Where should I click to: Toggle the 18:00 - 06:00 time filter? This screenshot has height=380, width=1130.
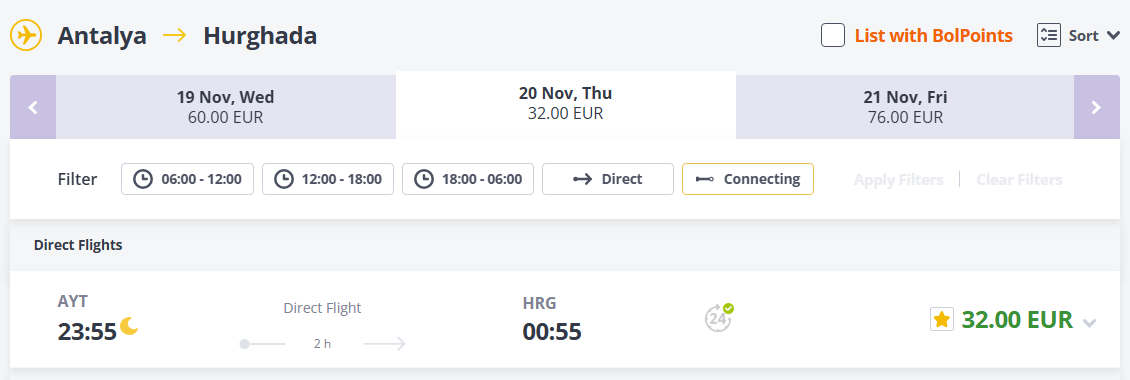point(468,179)
